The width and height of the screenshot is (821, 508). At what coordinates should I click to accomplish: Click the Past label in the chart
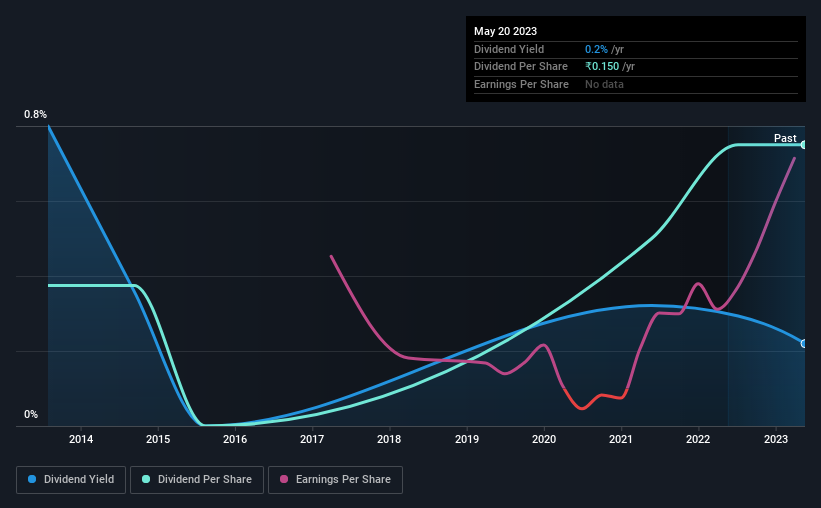coord(785,138)
